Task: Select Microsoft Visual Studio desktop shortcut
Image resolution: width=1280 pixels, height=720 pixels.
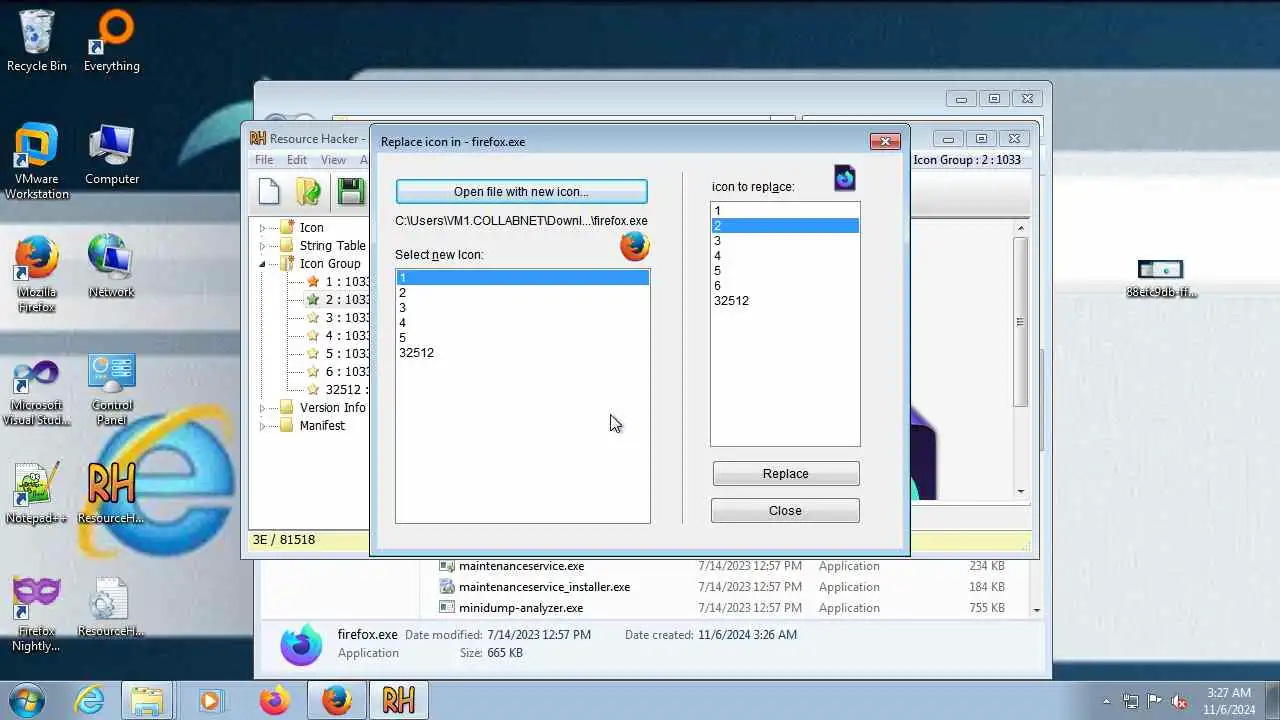Action: (x=37, y=390)
